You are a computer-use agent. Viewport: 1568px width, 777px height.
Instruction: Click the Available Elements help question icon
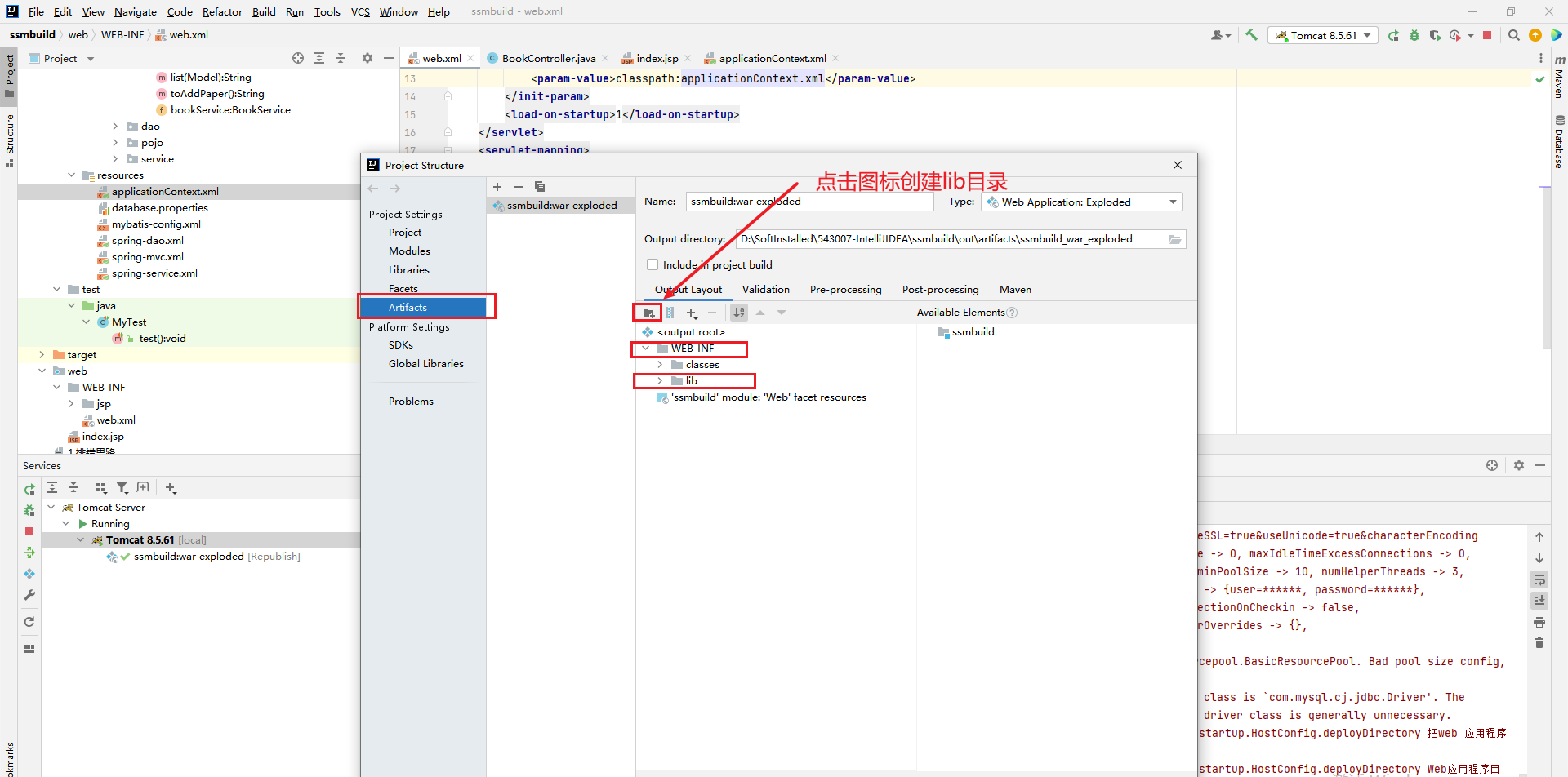pyautogui.click(x=1013, y=313)
